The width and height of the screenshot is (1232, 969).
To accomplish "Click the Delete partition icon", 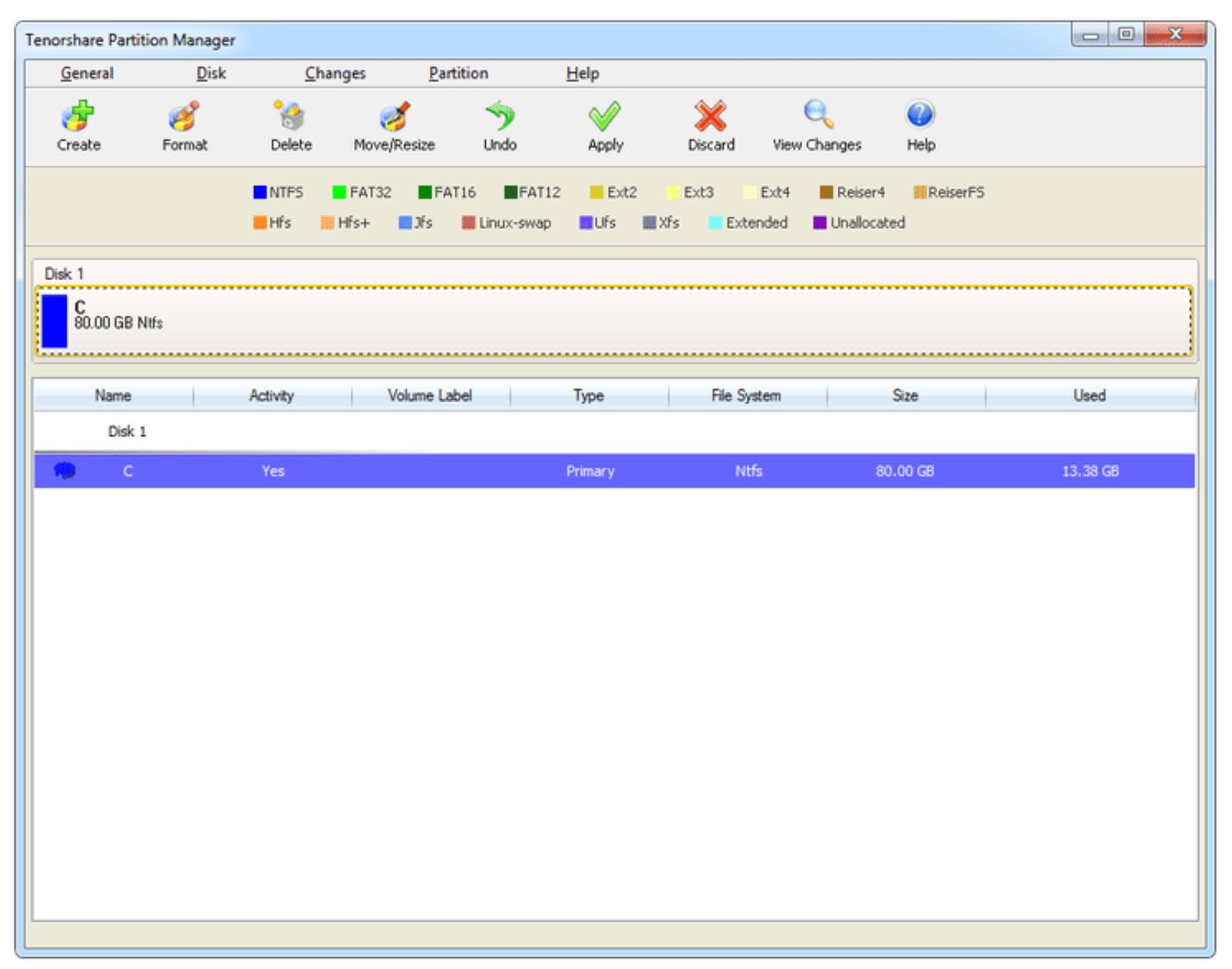I will click(289, 116).
